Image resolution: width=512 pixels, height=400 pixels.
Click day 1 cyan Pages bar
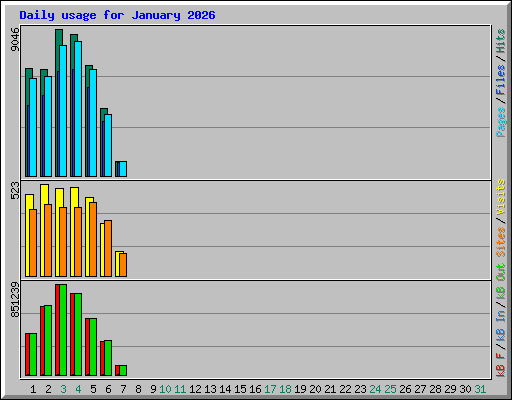pyautogui.click(x=33, y=127)
